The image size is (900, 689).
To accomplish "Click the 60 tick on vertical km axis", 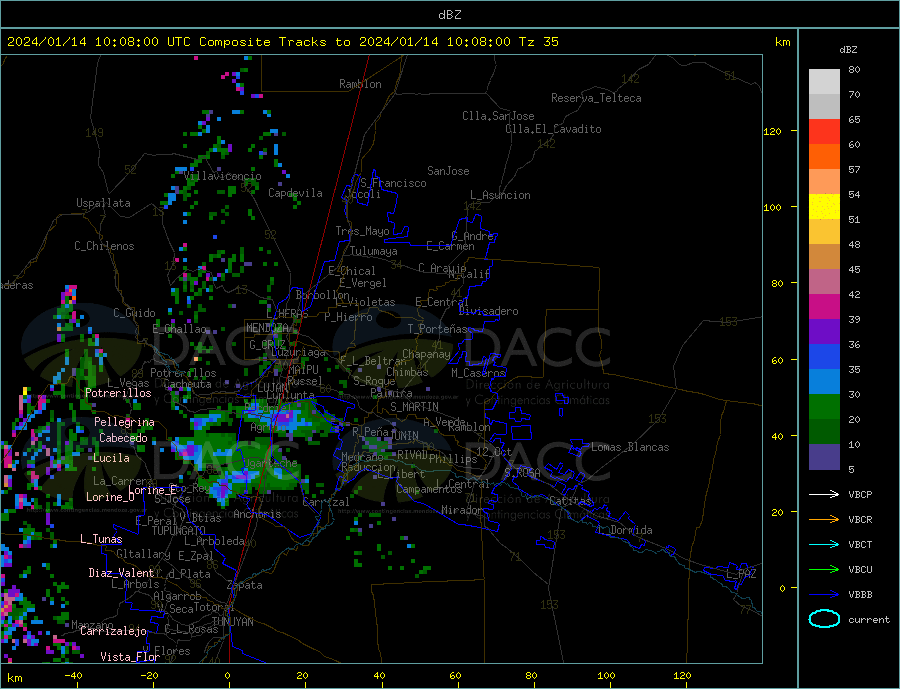I will tap(777, 360).
